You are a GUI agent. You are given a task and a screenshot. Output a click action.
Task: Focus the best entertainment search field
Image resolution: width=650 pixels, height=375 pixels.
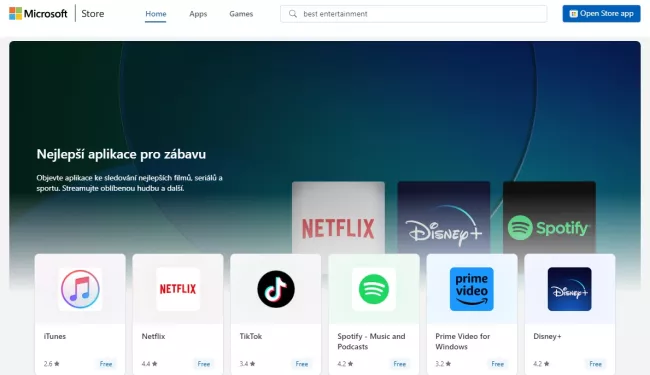pyautogui.click(x=413, y=14)
